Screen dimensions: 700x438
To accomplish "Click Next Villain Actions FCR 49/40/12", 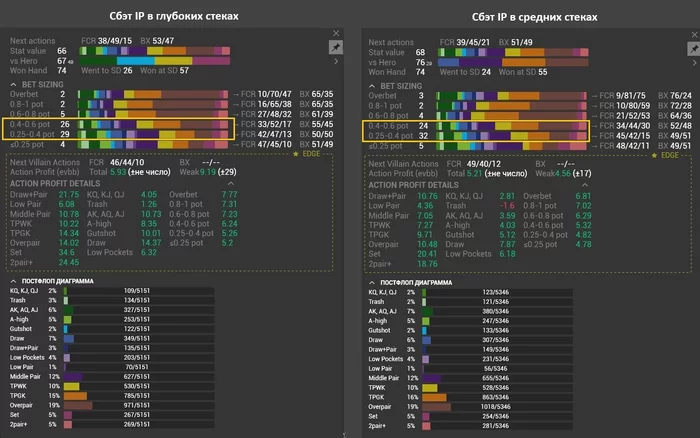I will [474, 164].
